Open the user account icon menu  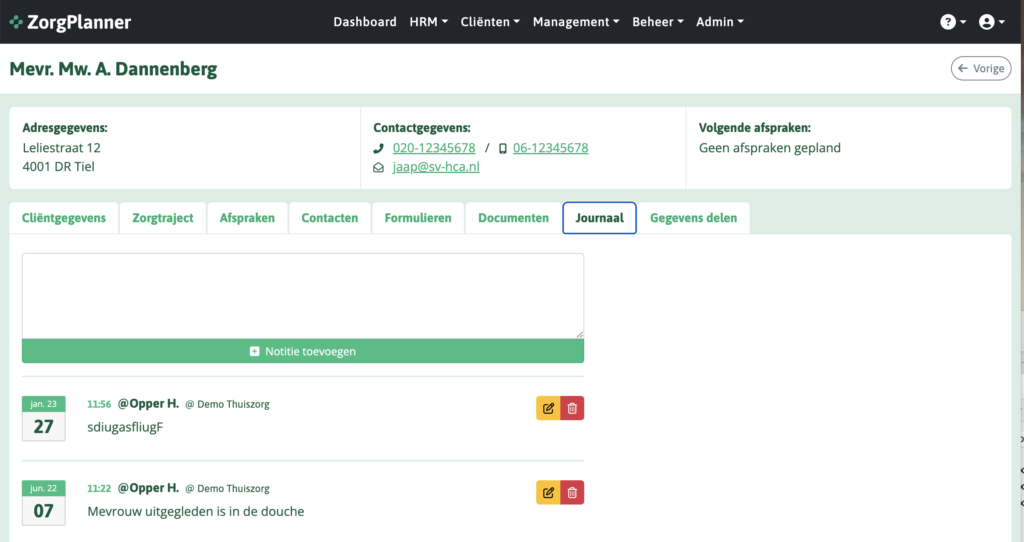[x=992, y=22]
